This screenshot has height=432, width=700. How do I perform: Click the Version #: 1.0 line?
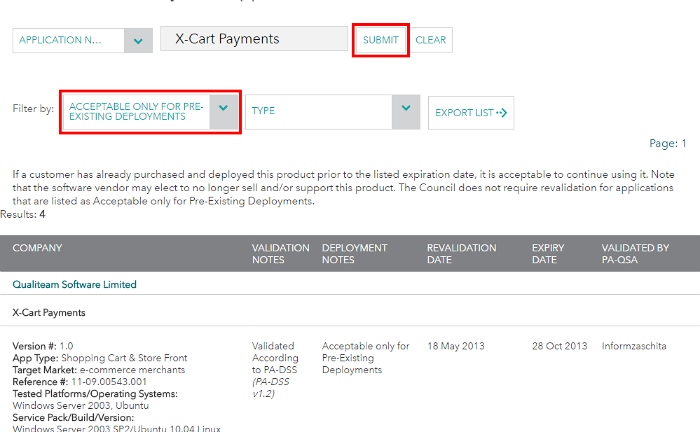[x=43, y=346]
